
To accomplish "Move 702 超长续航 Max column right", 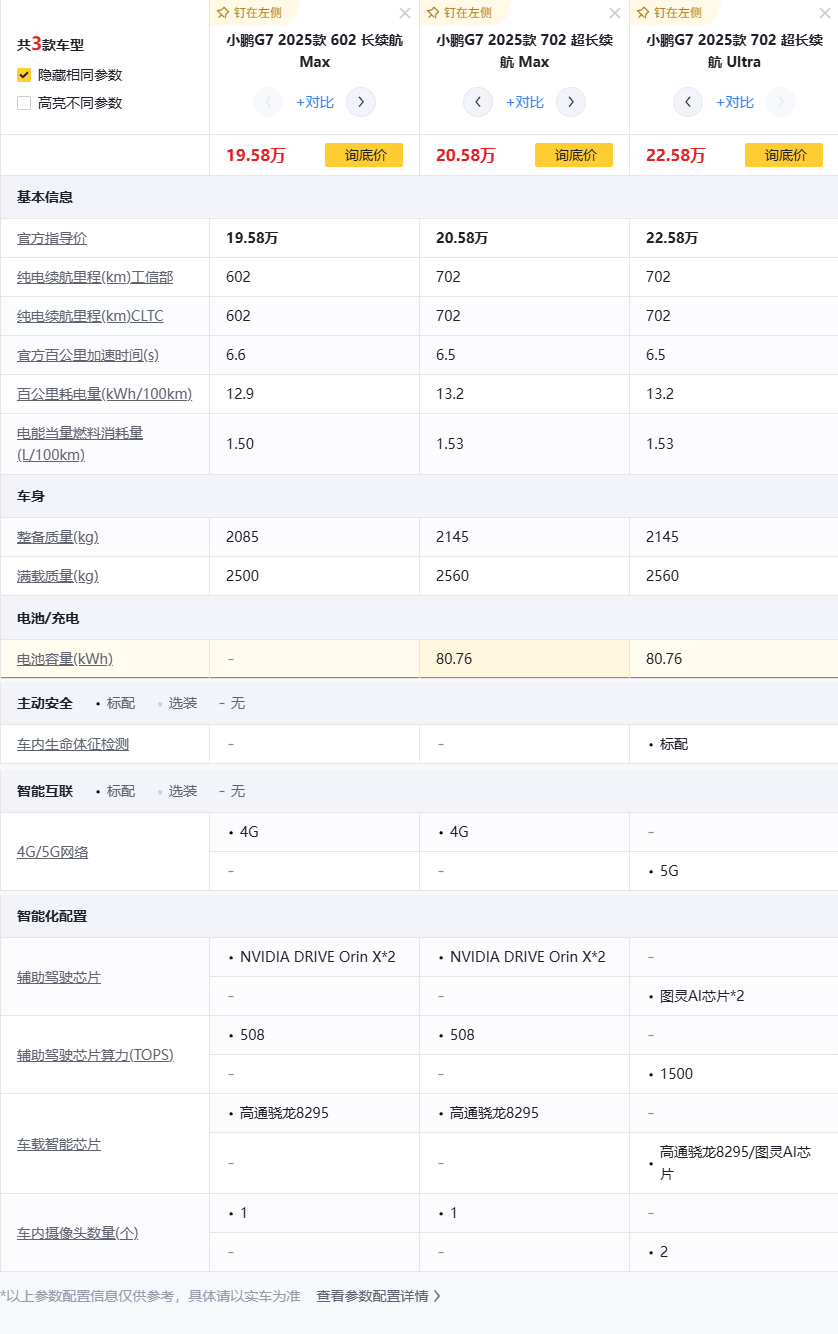I will point(571,102).
